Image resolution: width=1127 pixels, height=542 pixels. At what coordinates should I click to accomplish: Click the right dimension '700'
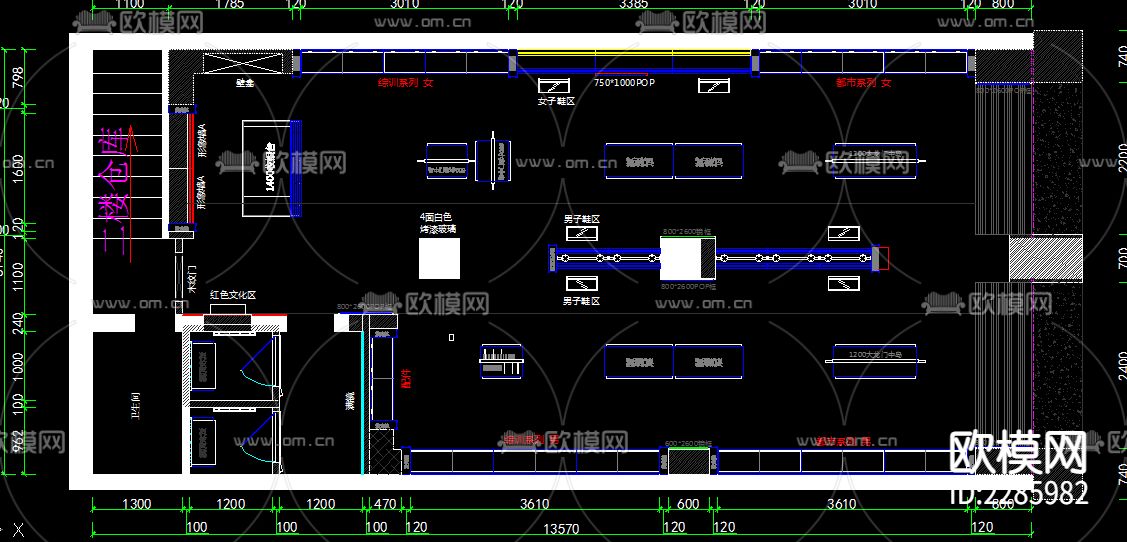pyautogui.click(x=1121, y=259)
